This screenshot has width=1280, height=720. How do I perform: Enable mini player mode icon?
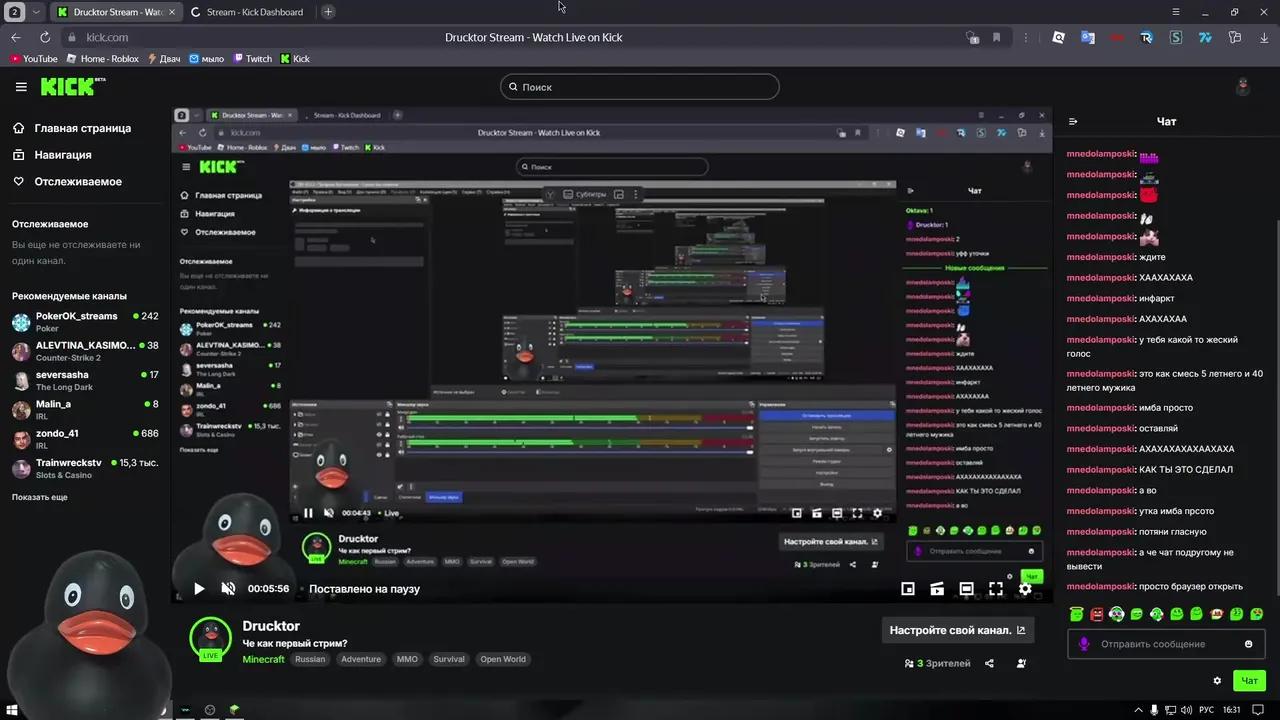(x=908, y=589)
